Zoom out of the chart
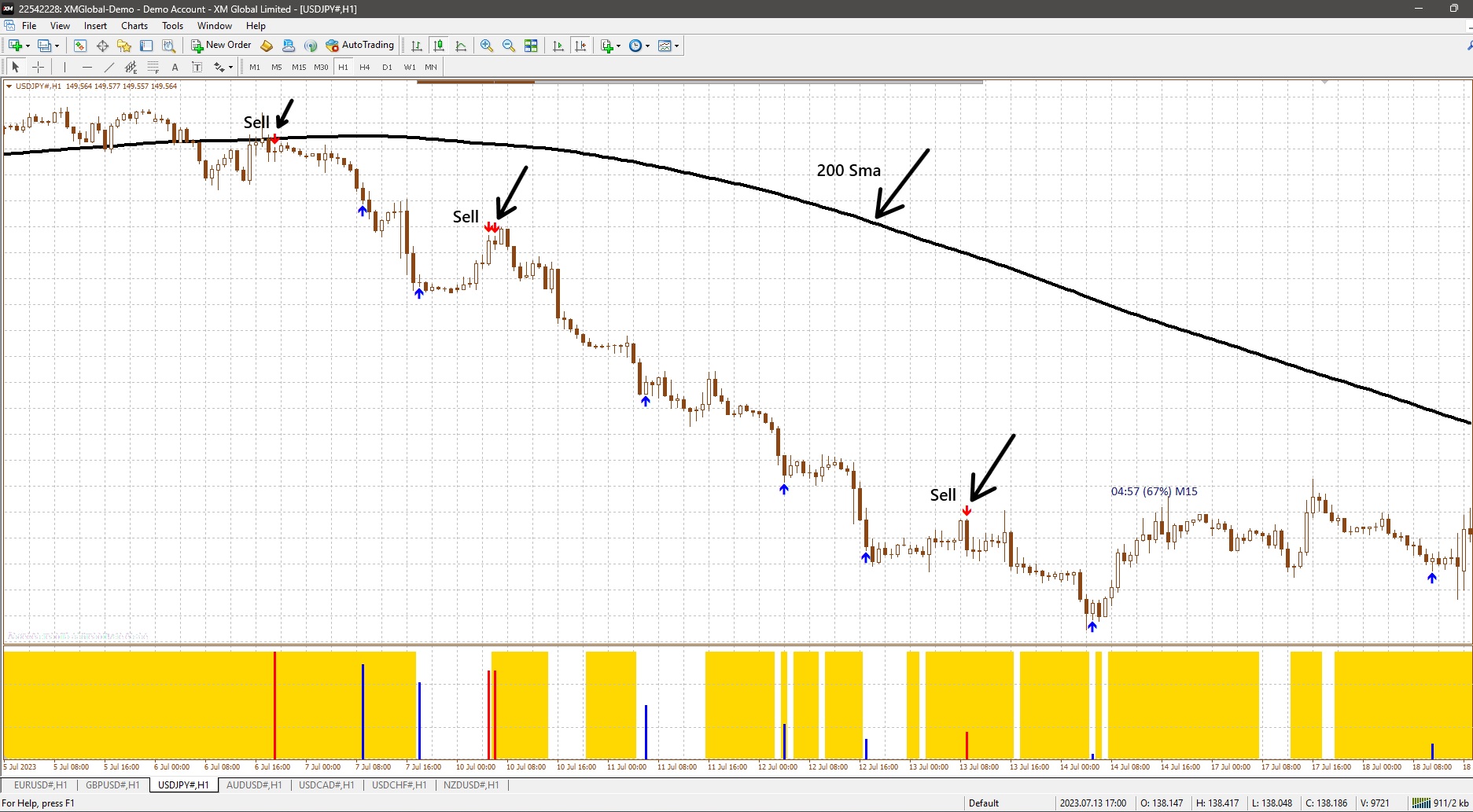 pos(509,45)
